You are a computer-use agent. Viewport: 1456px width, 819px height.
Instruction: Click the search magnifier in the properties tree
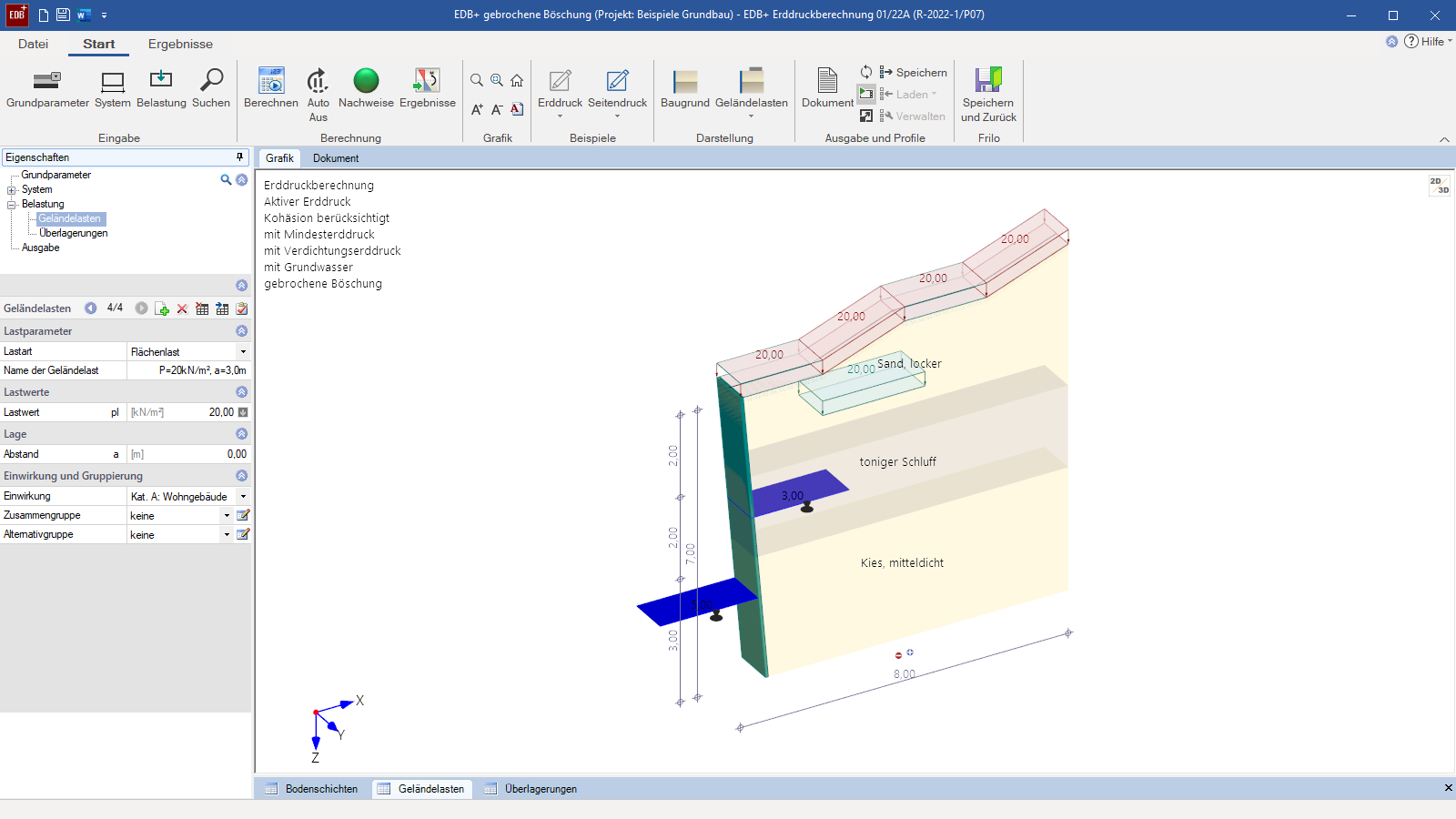226,180
